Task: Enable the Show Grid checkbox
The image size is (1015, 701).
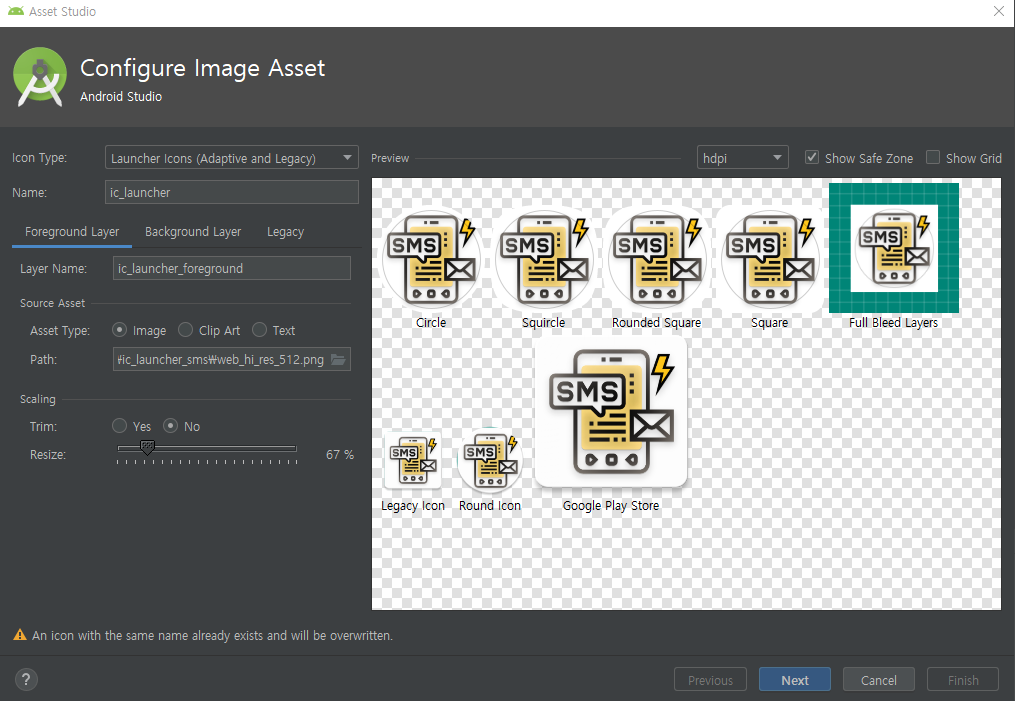Action: (x=933, y=157)
